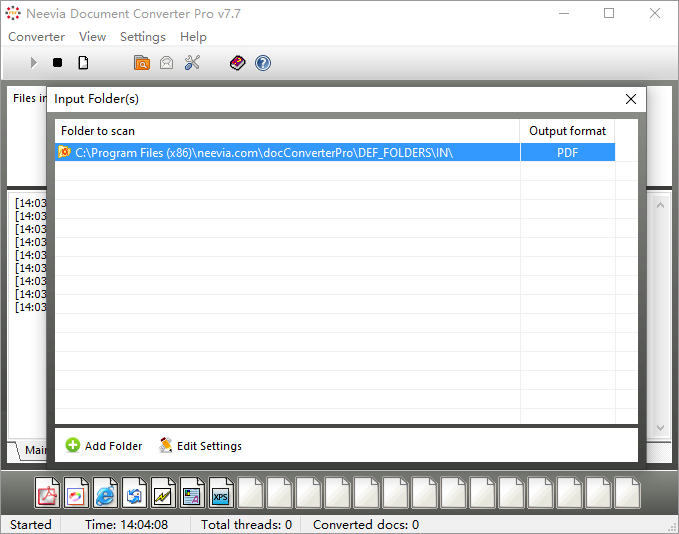Screen dimensions: 679x534
Task: Open the help book icon
Action: [237, 63]
